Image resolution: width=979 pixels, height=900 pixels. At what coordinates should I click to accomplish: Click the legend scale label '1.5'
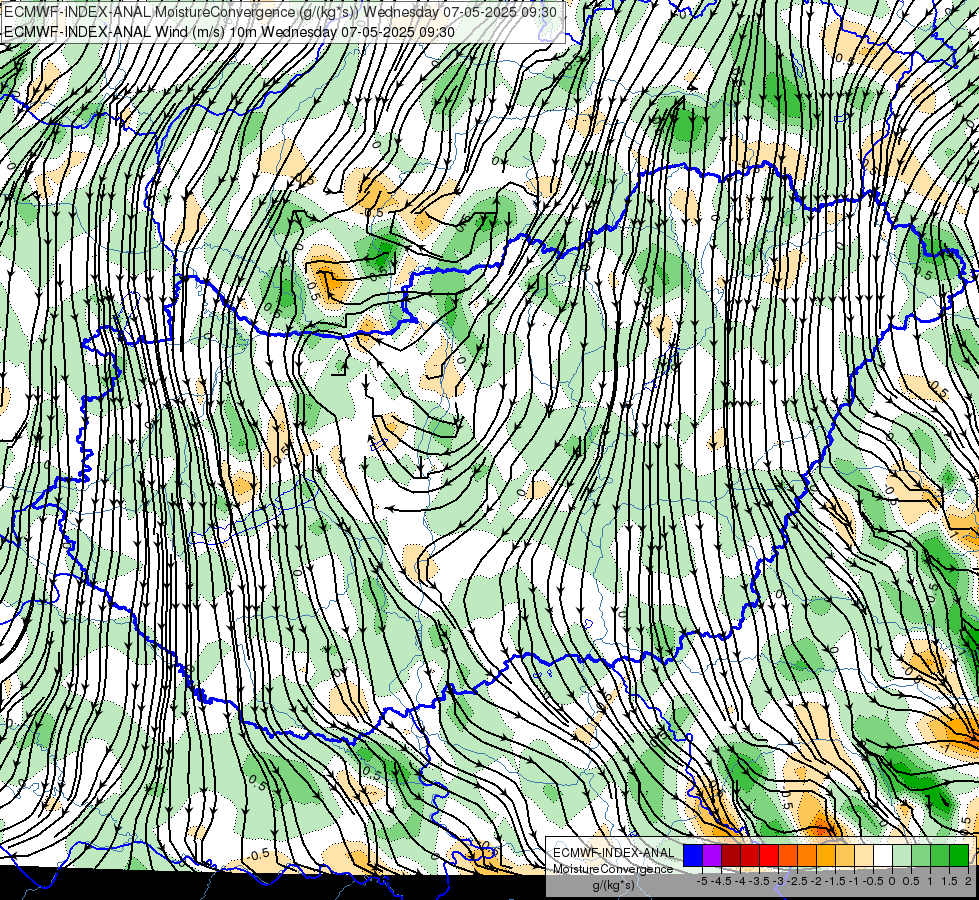[949, 881]
